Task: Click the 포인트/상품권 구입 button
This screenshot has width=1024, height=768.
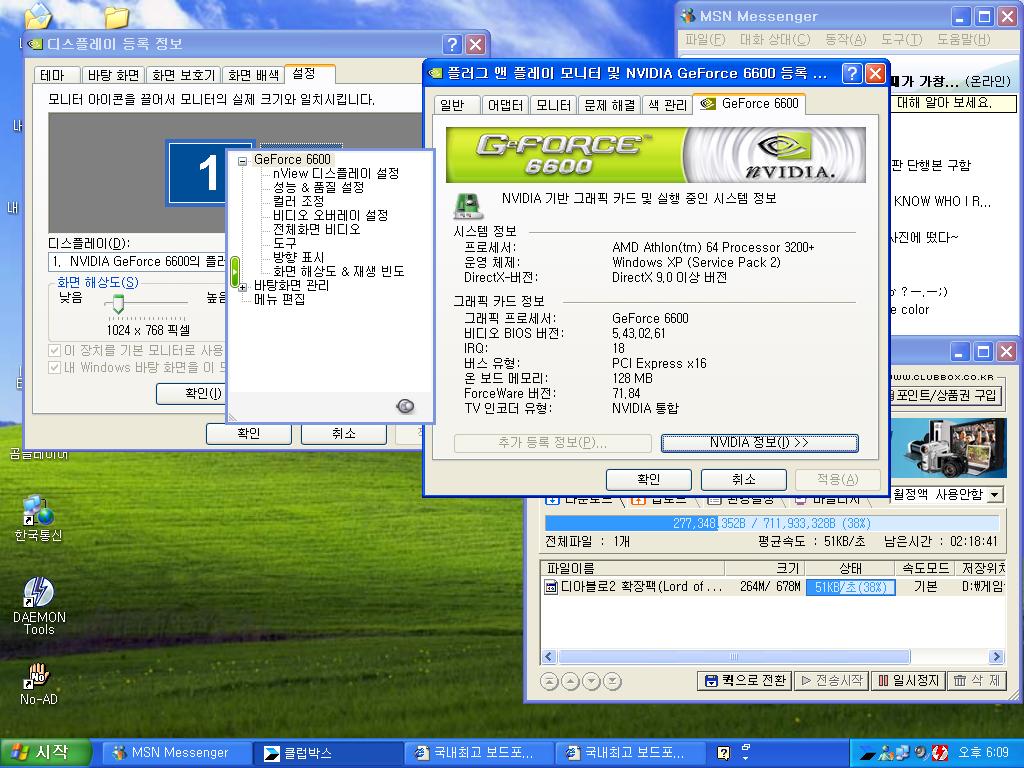Action: point(946,395)
